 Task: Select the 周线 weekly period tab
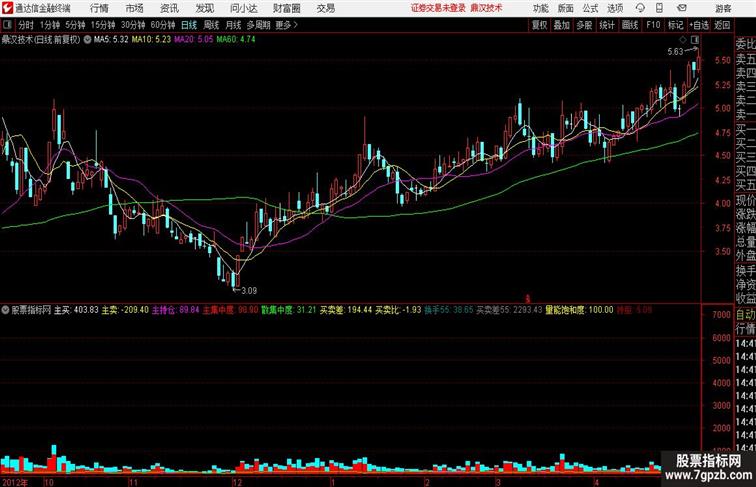[211, 25]
